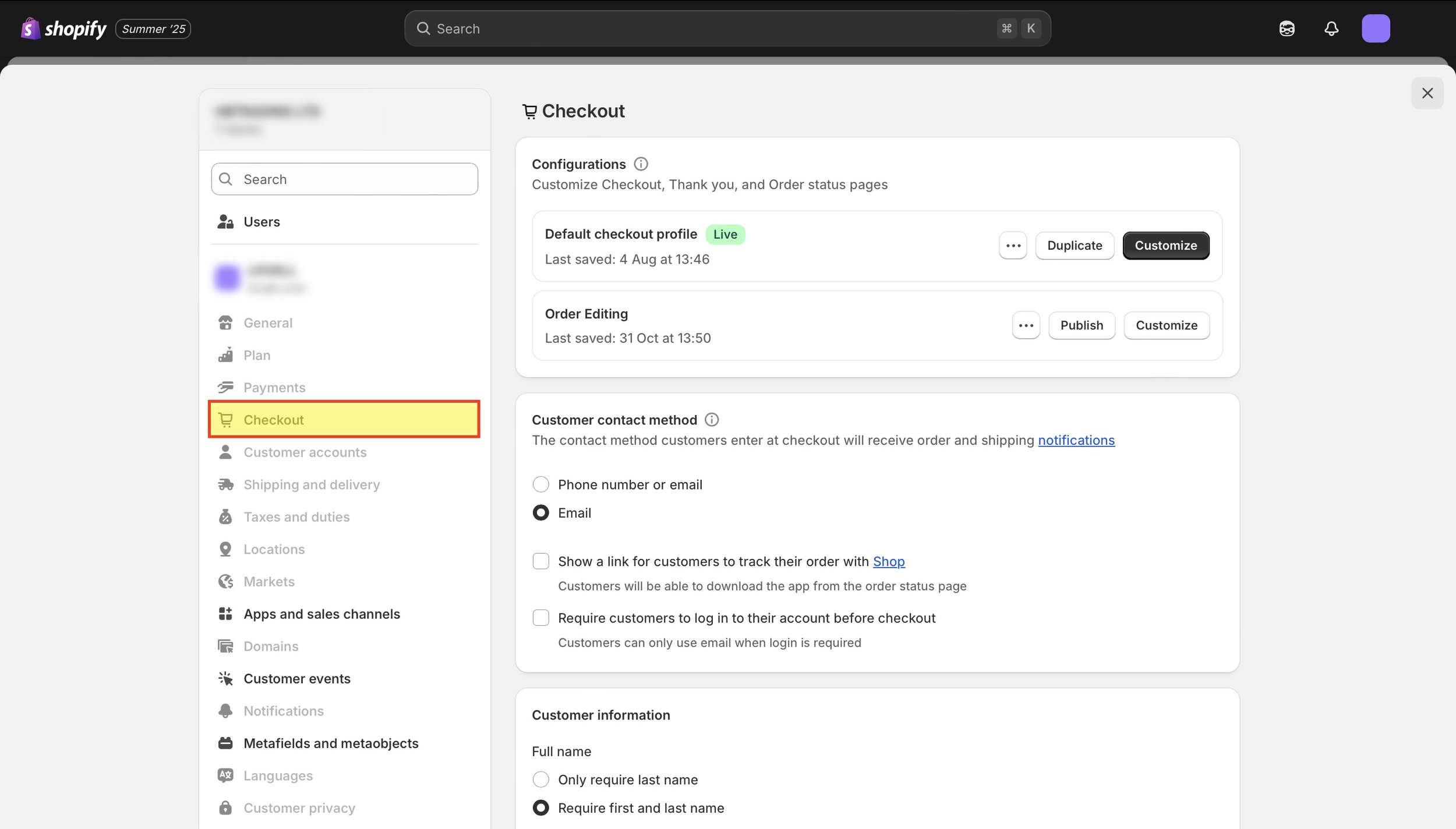The image size is (1456, 829).
Task: Go to Metafields and metaobjects
Action: pyautogui.click(x=331, y=743)
